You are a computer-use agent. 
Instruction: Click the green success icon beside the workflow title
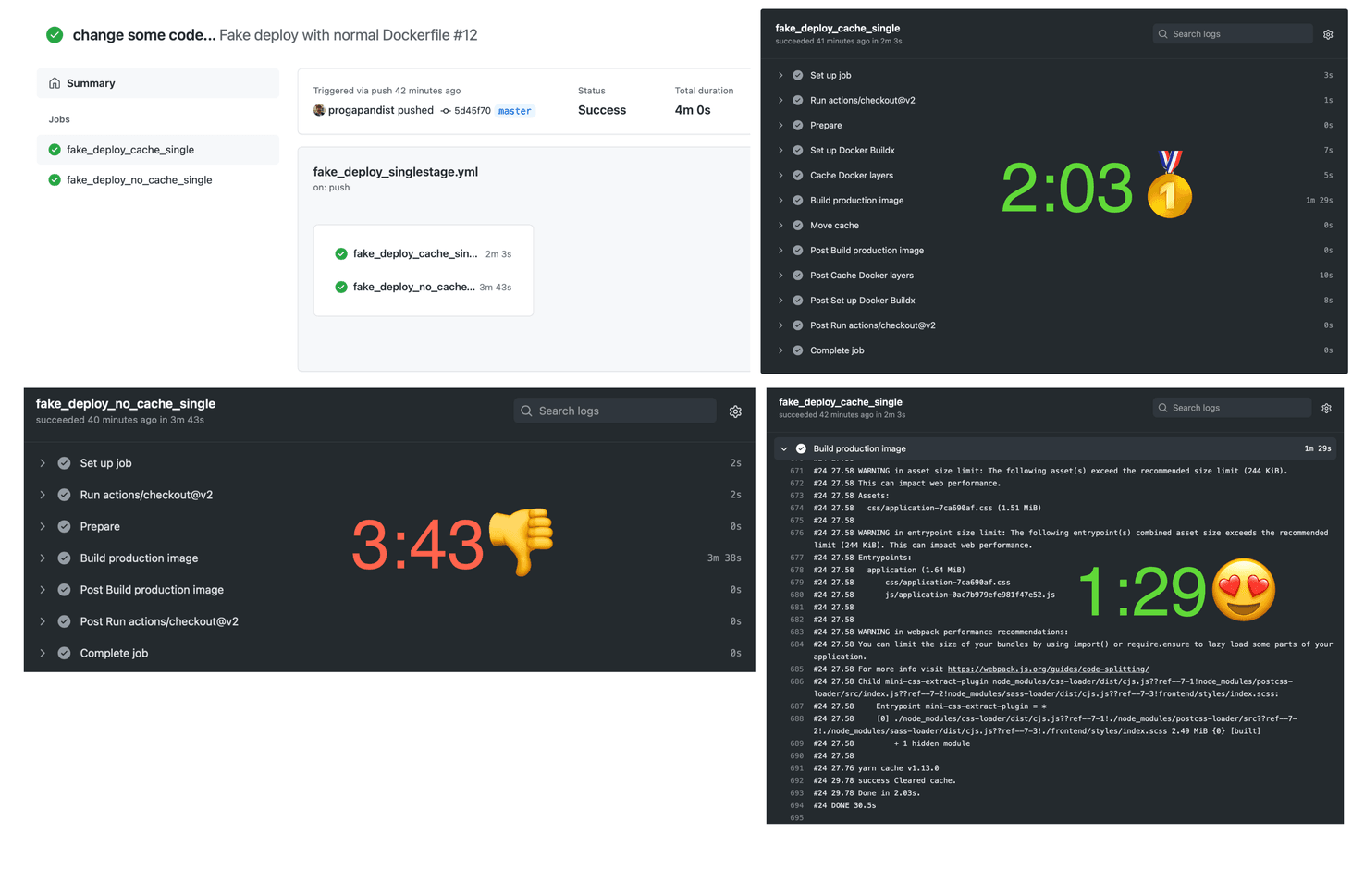(54, 34)
